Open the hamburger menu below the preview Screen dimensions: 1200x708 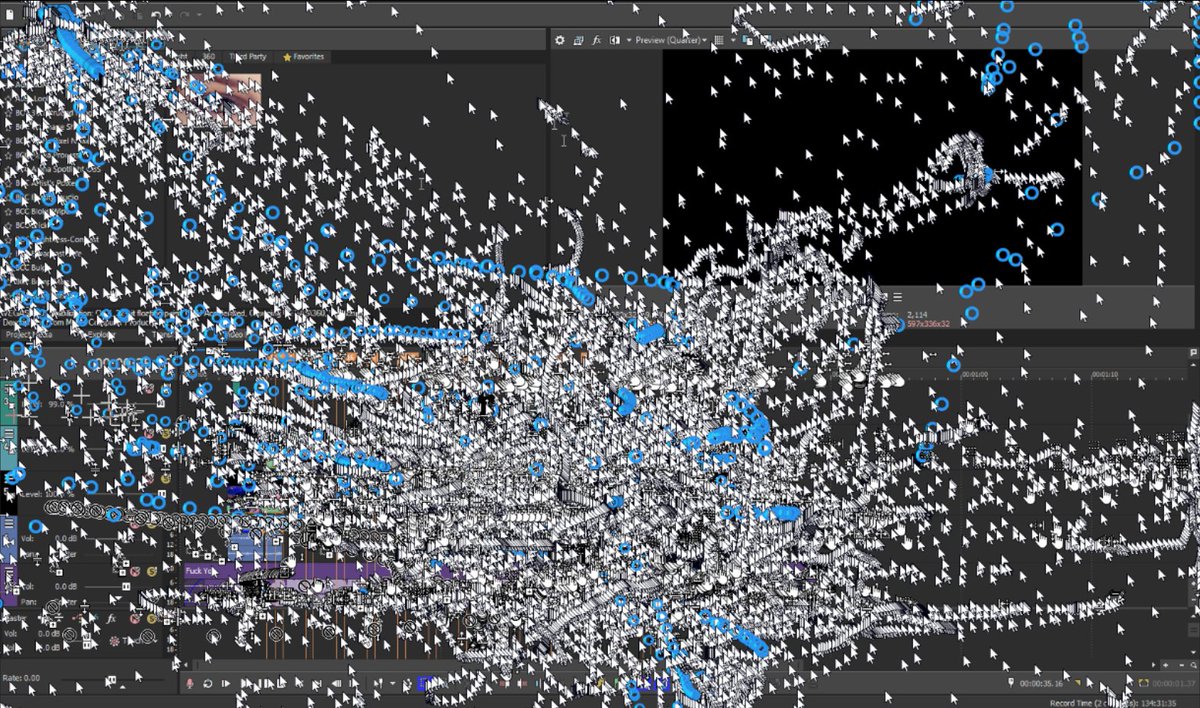(x=897, y=297)
